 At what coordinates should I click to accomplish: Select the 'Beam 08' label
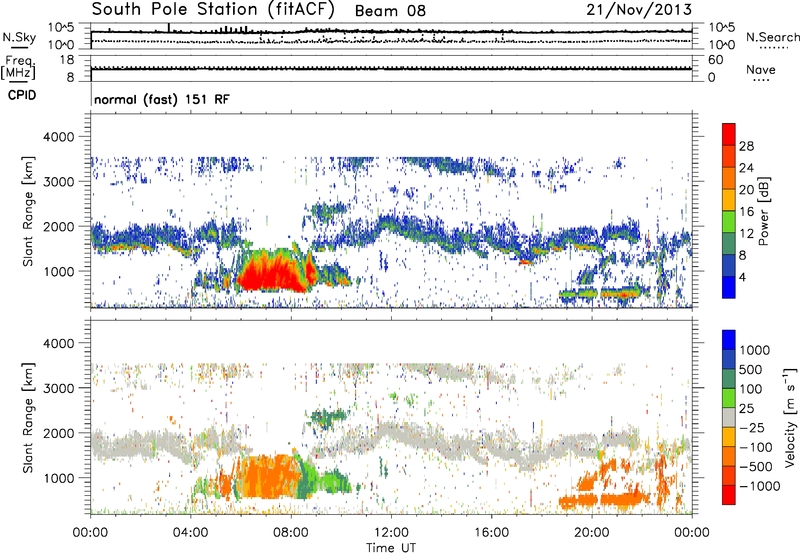point(390,11)
